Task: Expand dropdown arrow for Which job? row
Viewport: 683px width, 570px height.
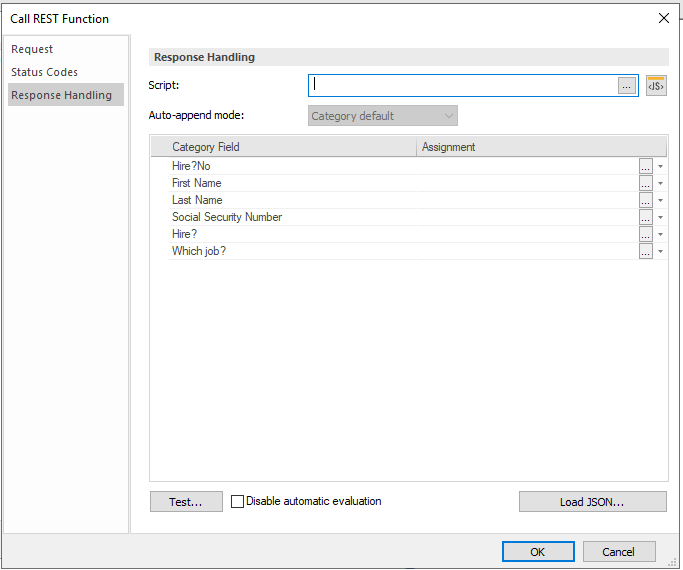Action: (660, 251)
